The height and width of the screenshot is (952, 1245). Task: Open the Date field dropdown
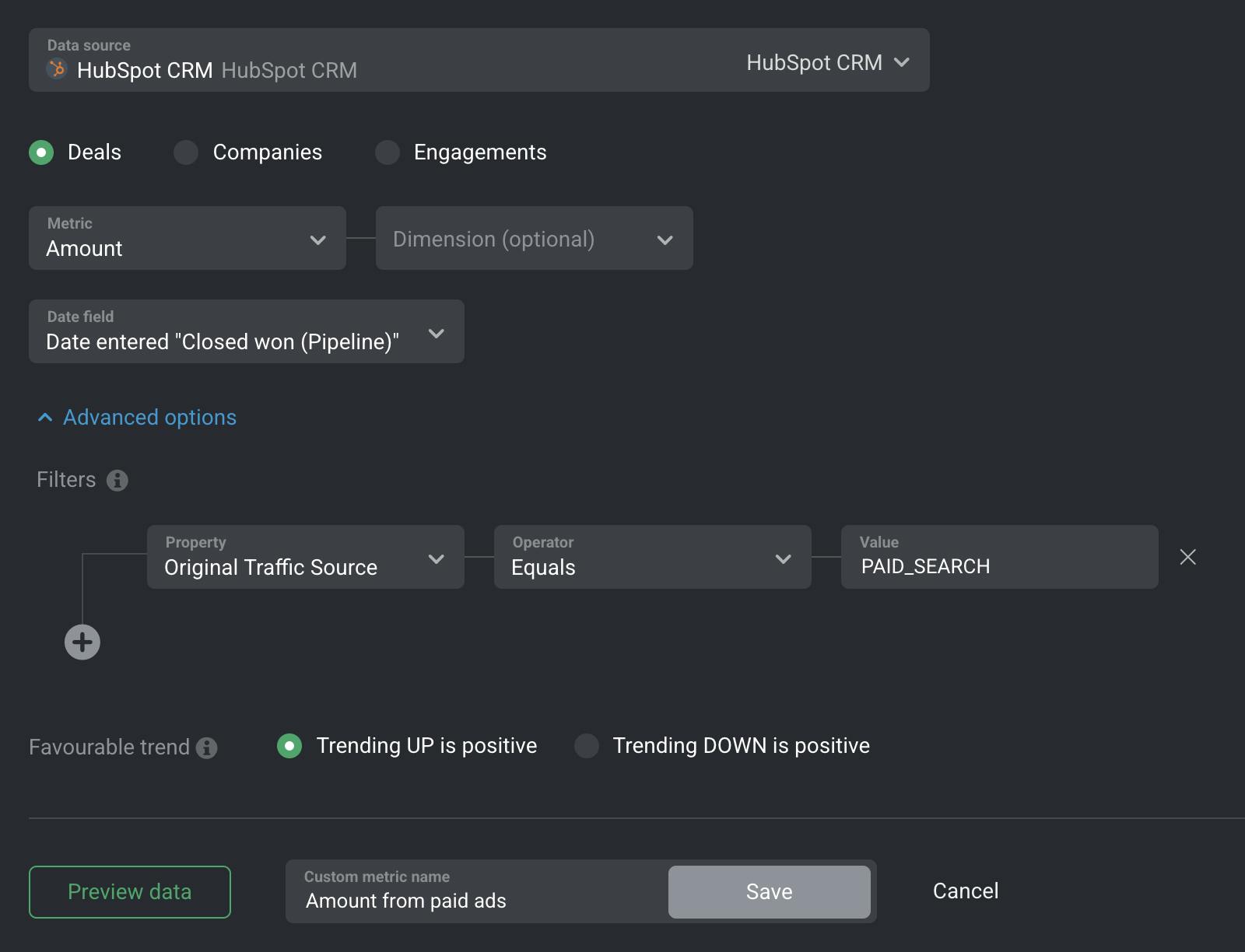pos(247,331)
